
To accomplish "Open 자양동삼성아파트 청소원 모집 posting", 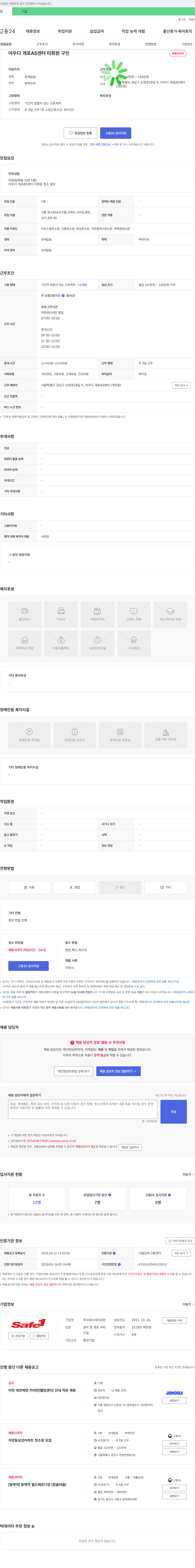I will [30, 1440].
